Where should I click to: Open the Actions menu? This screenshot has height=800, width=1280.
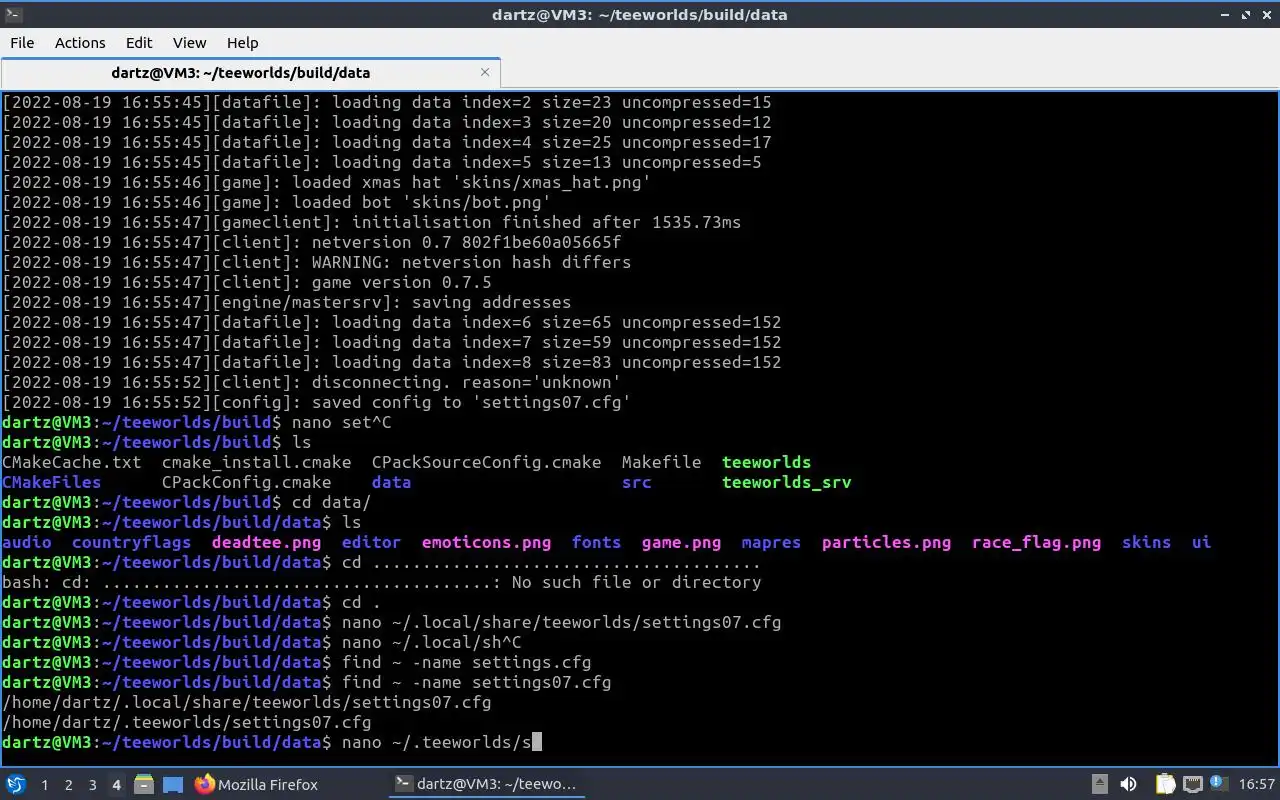80,42
